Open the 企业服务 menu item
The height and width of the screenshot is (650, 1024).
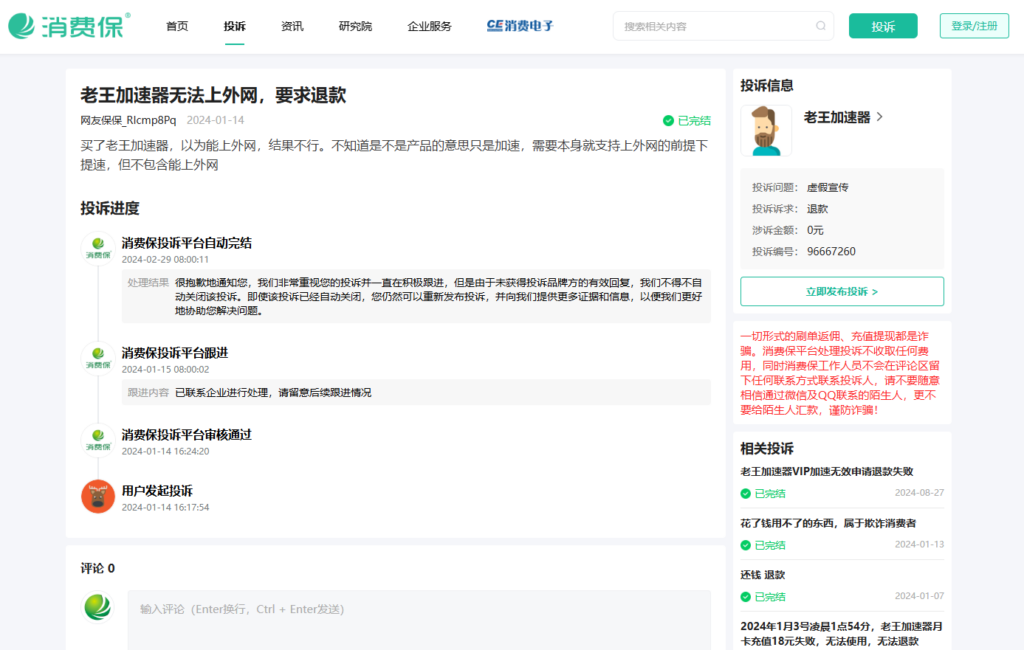click(x=429, y=27)
